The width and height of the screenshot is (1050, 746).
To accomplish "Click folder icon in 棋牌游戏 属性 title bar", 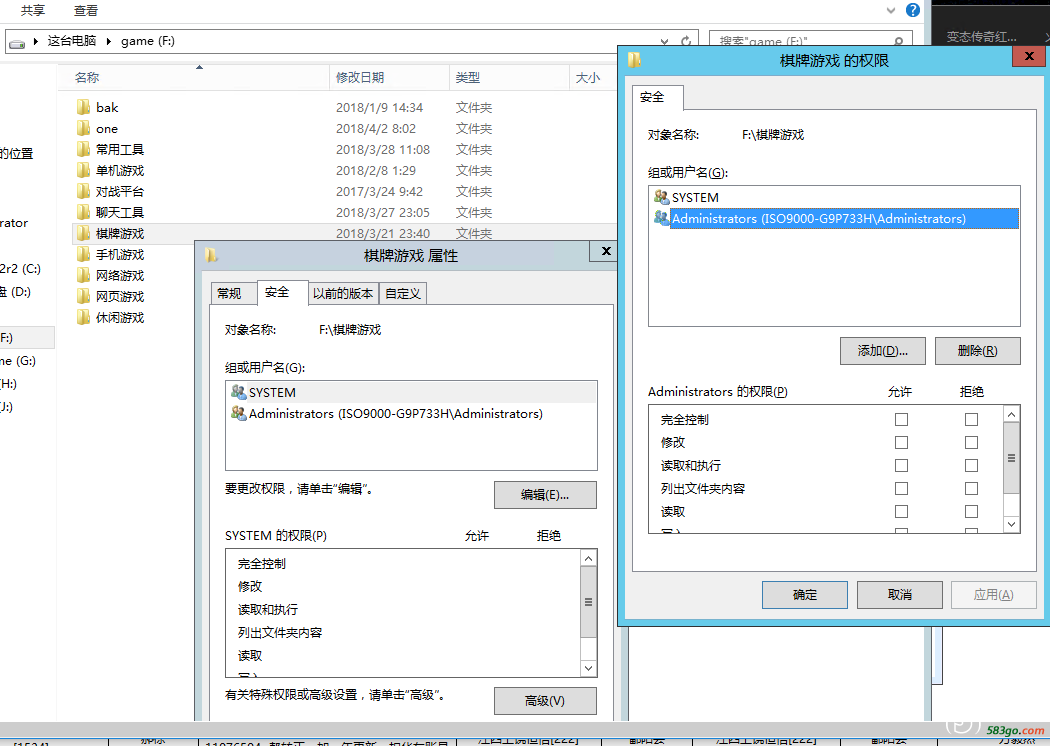I will pyautogui.click(x=211, y=255).
